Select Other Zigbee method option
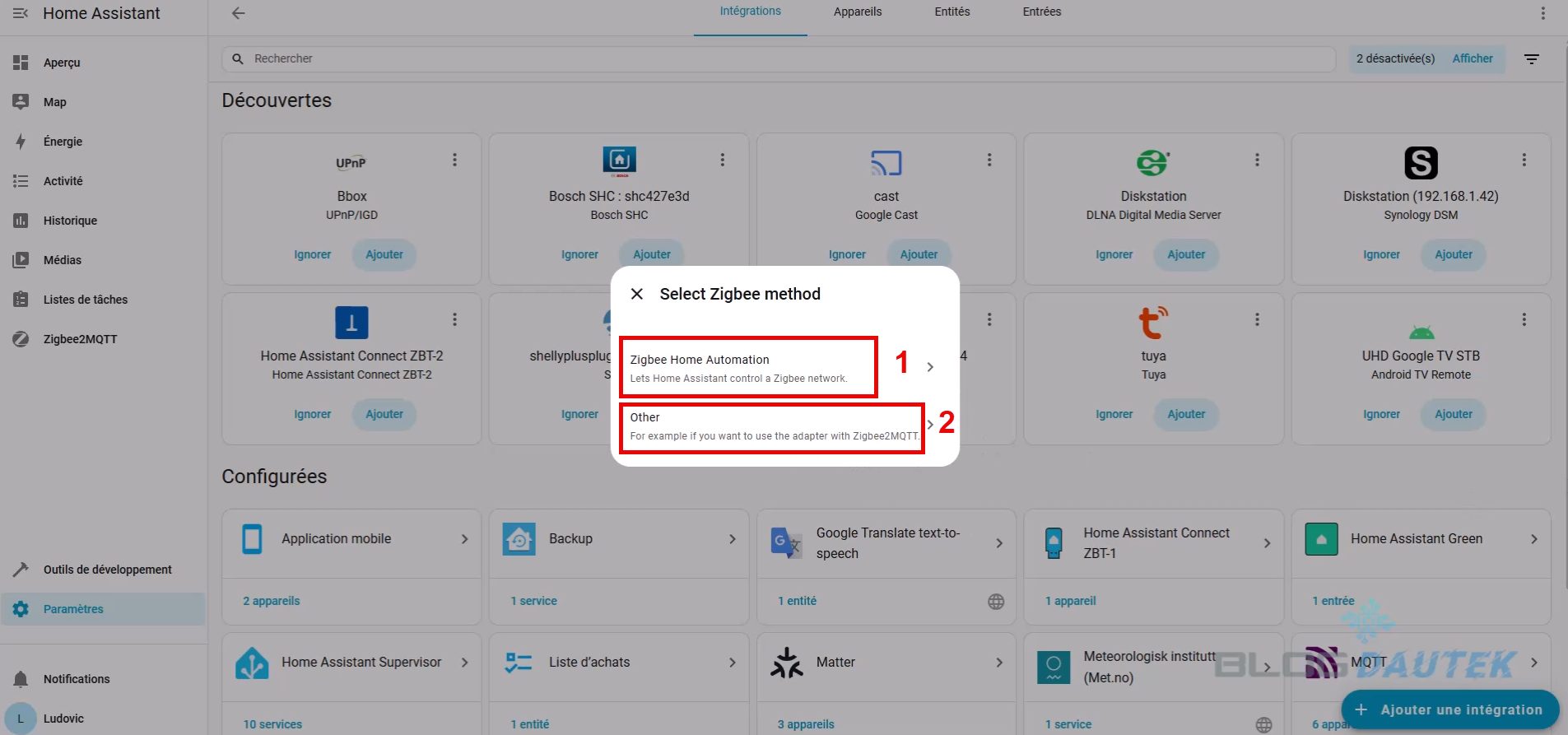Viewport: 1568px width, 735px height. click(772, 426)
